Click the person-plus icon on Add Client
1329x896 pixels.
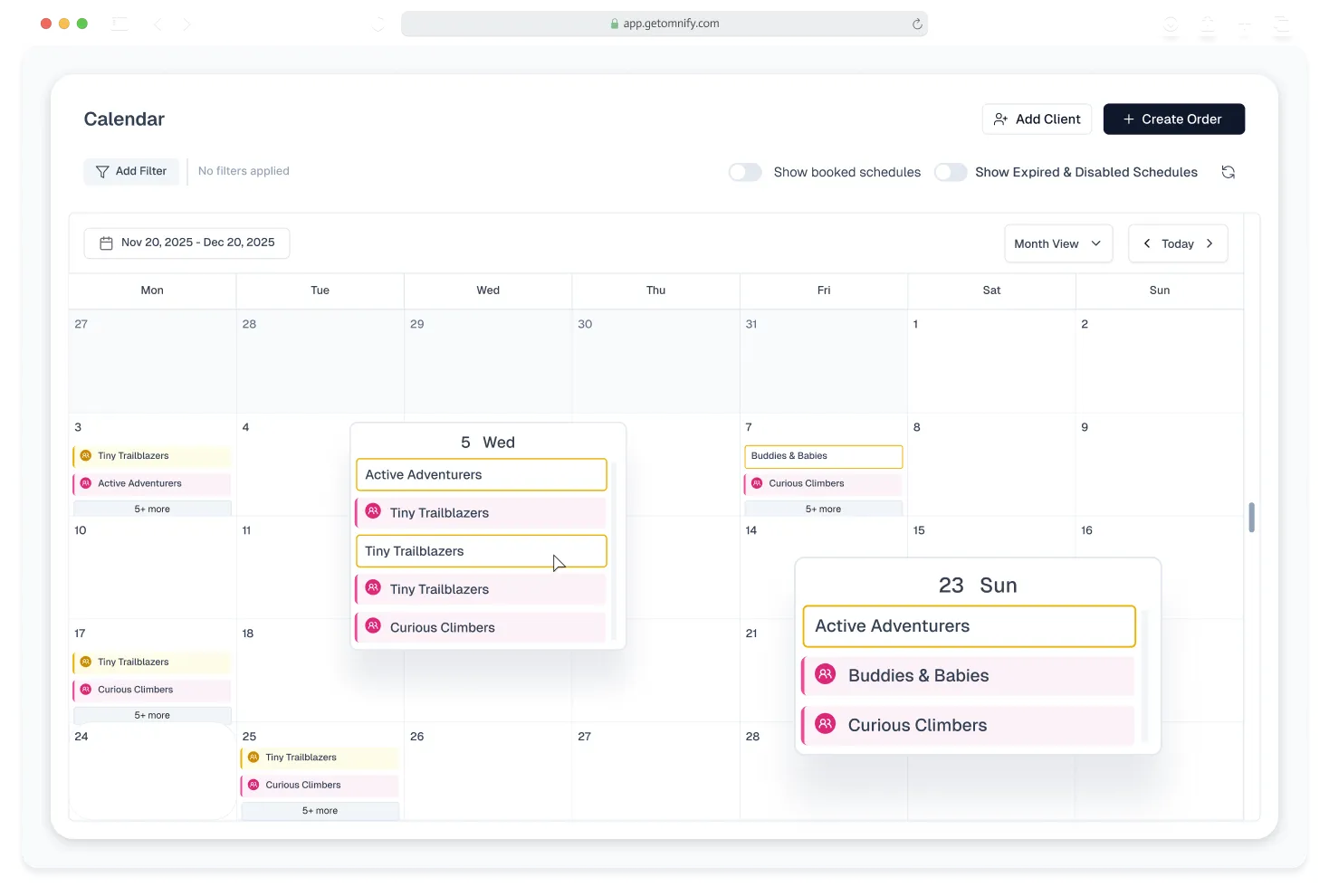tap(1000, 119)
